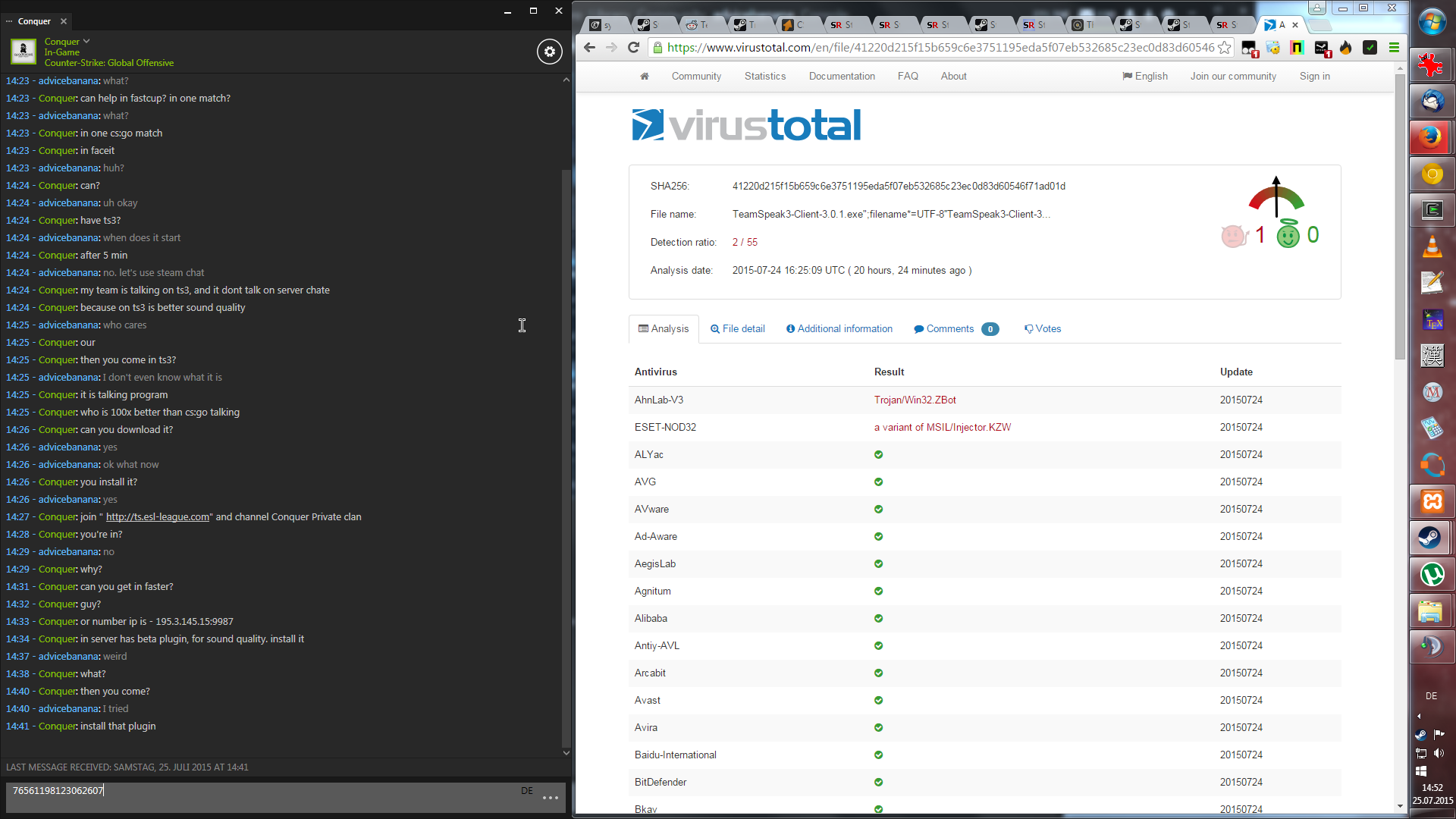Bookmark page with the star icon
Screen dimensions: 1456x819
pos(1224,48)
